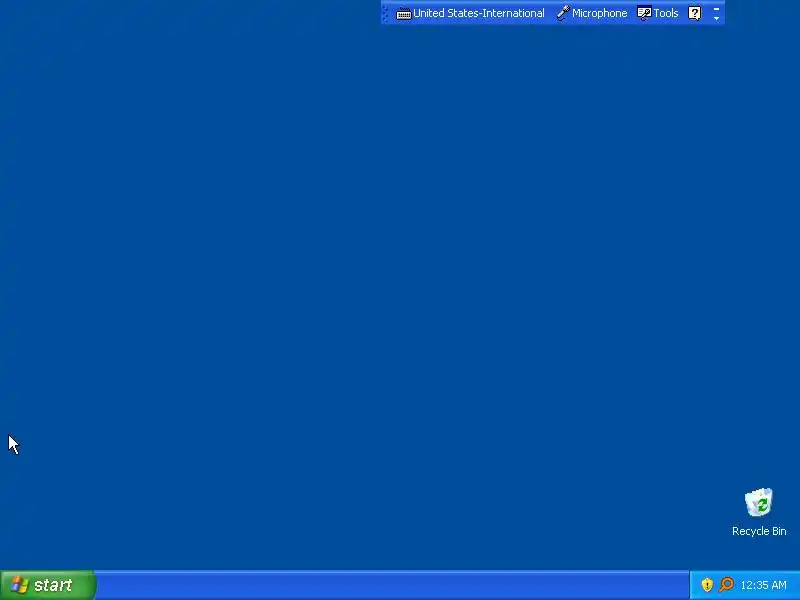The height and width of the screenshot is (600, 800).
Task: Click the Language bar Help question-mark icon
Action: coord(694,13)
